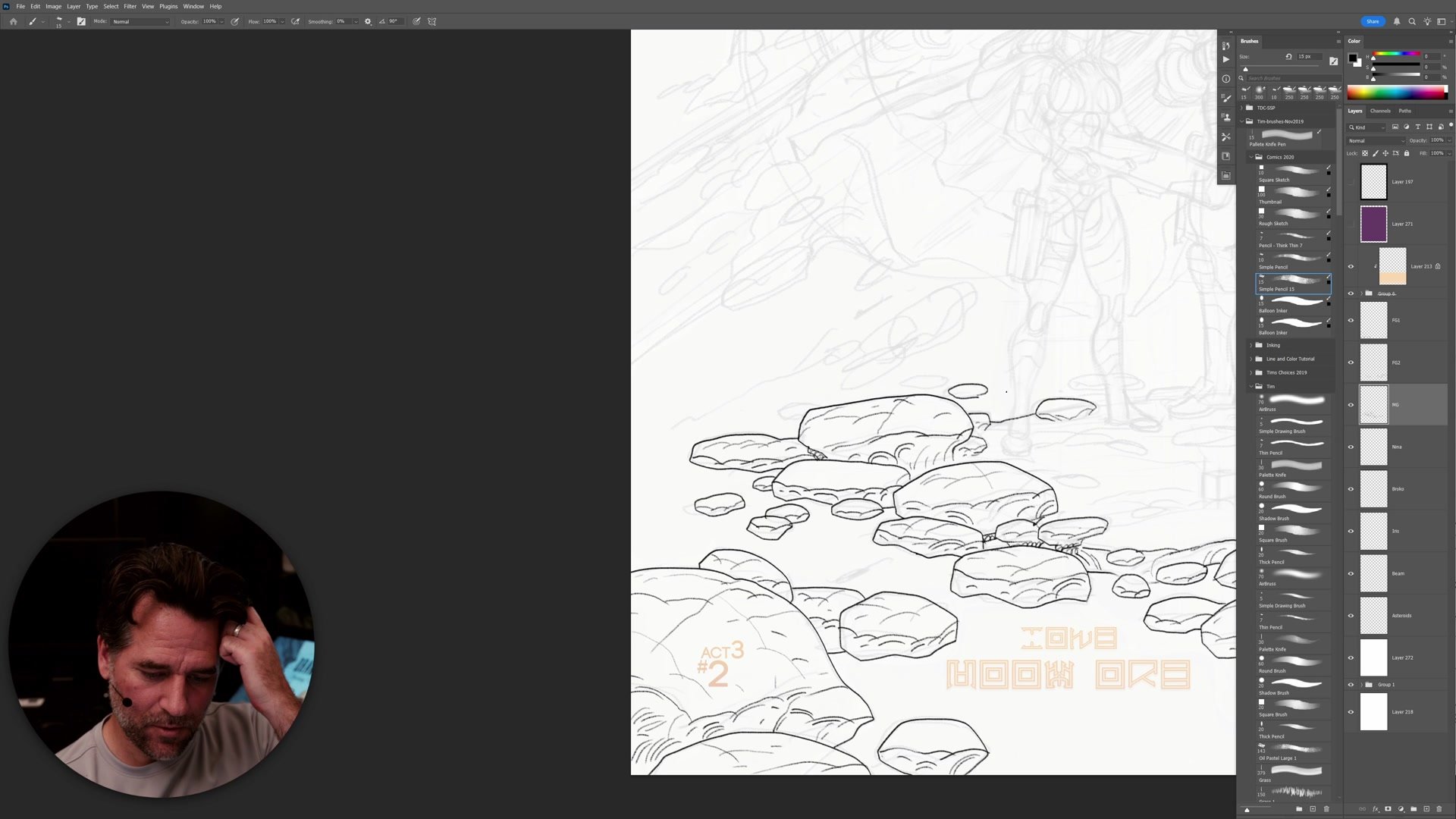Click the color spectrum ramp

1395,93
